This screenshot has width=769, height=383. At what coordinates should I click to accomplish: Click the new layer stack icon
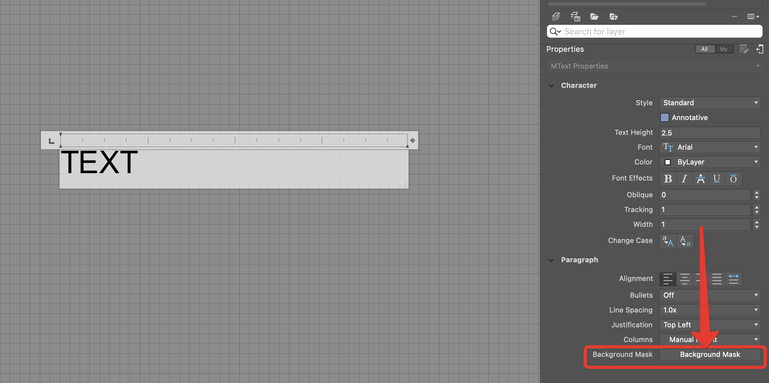[x=556, y=17]
